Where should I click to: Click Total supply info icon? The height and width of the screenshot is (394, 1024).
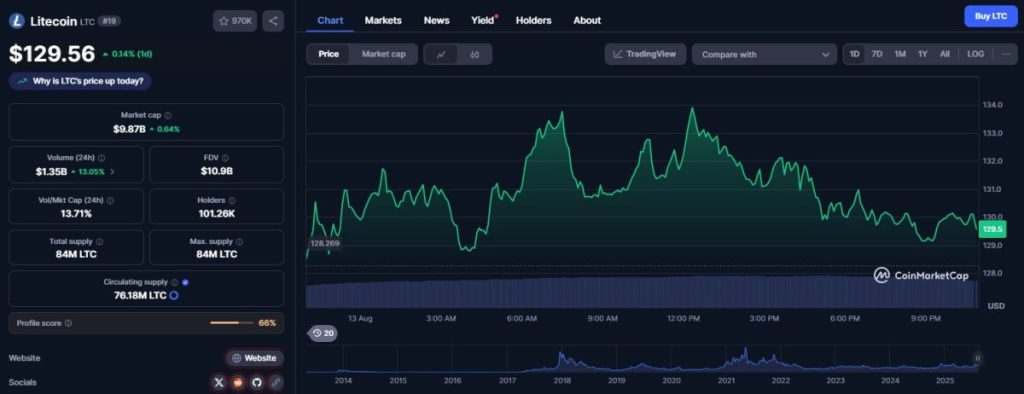point(99,241)
